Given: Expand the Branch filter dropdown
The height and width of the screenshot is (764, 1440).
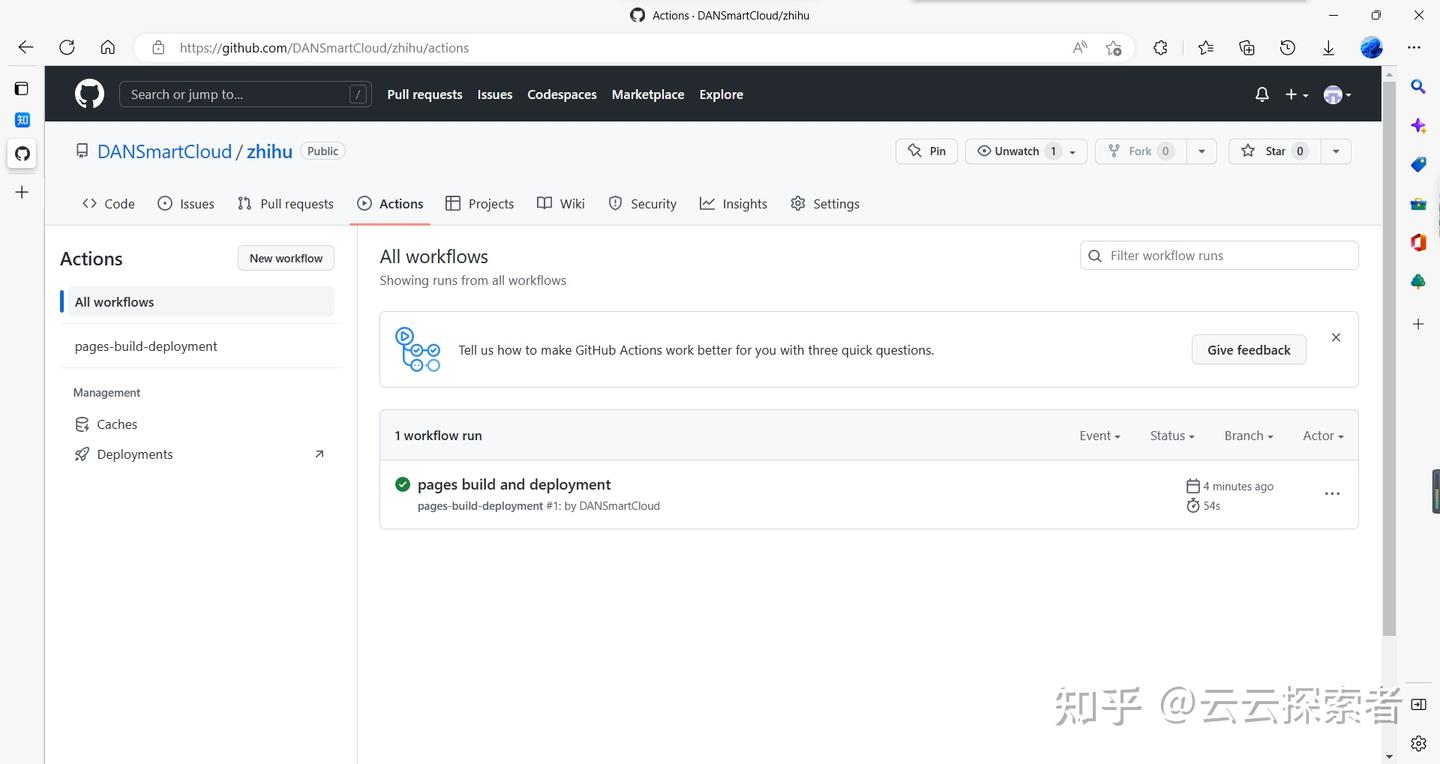Looking at the screenshot, I should (x=1248, y=435).
